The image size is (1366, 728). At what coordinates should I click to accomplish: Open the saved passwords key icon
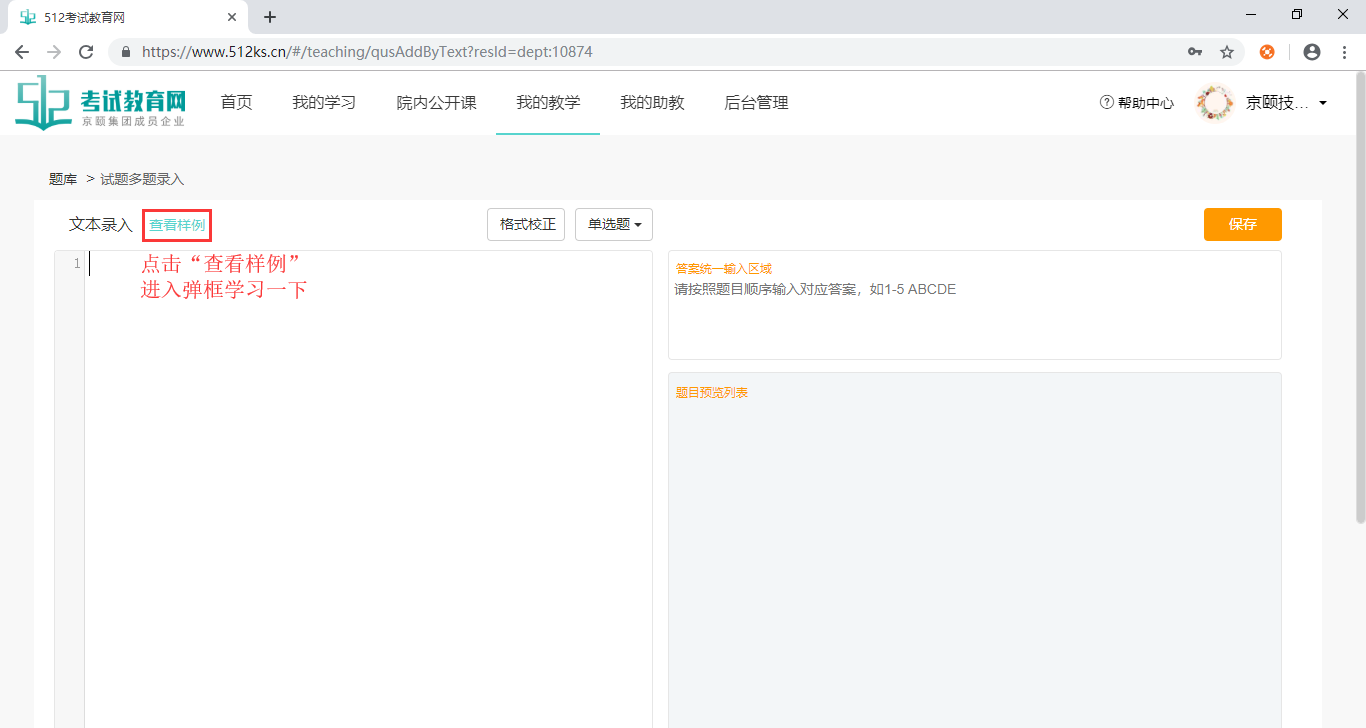tap(1195, 52)
